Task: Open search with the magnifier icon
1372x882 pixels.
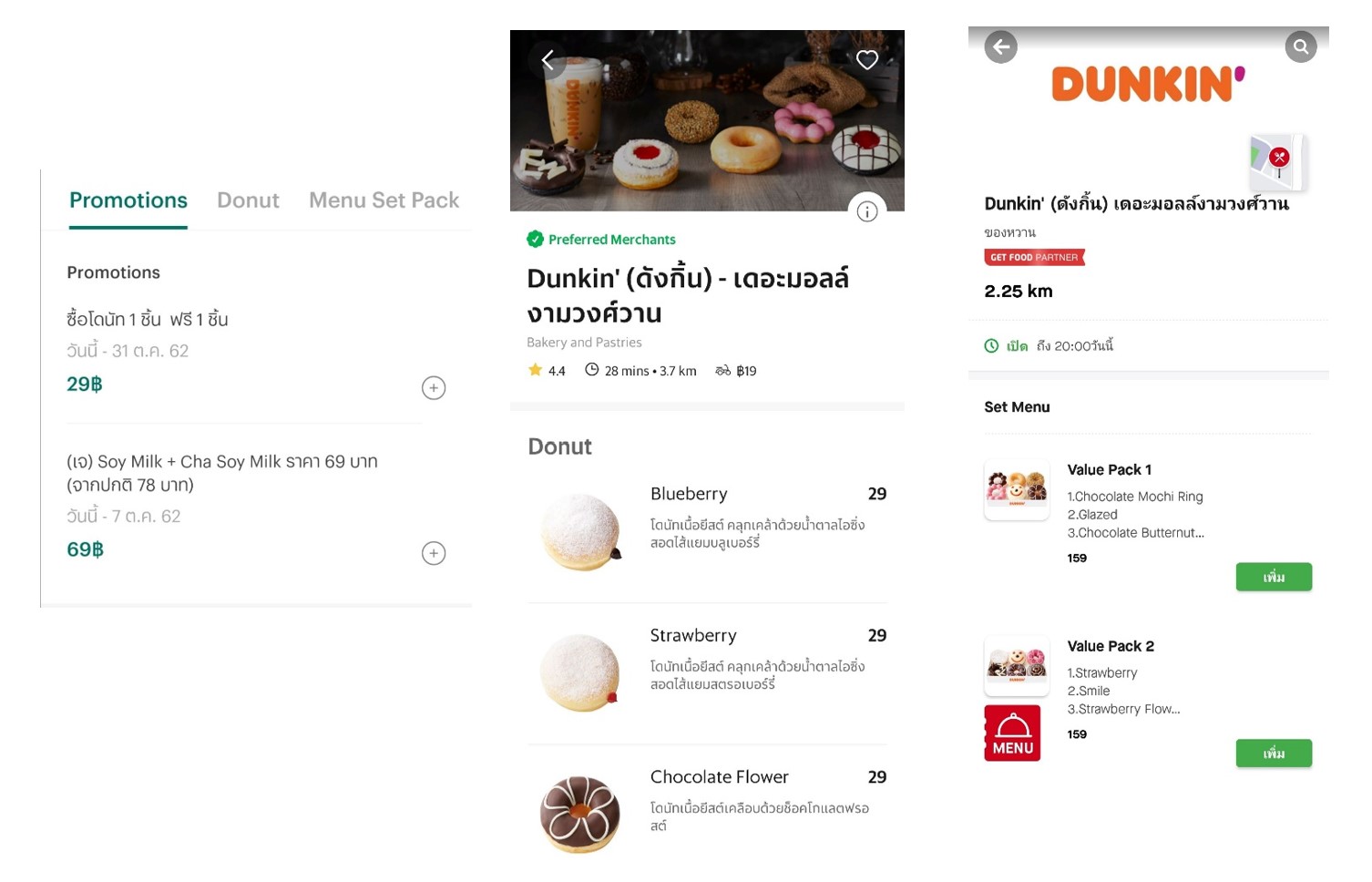Action: tap(1301, 46)
